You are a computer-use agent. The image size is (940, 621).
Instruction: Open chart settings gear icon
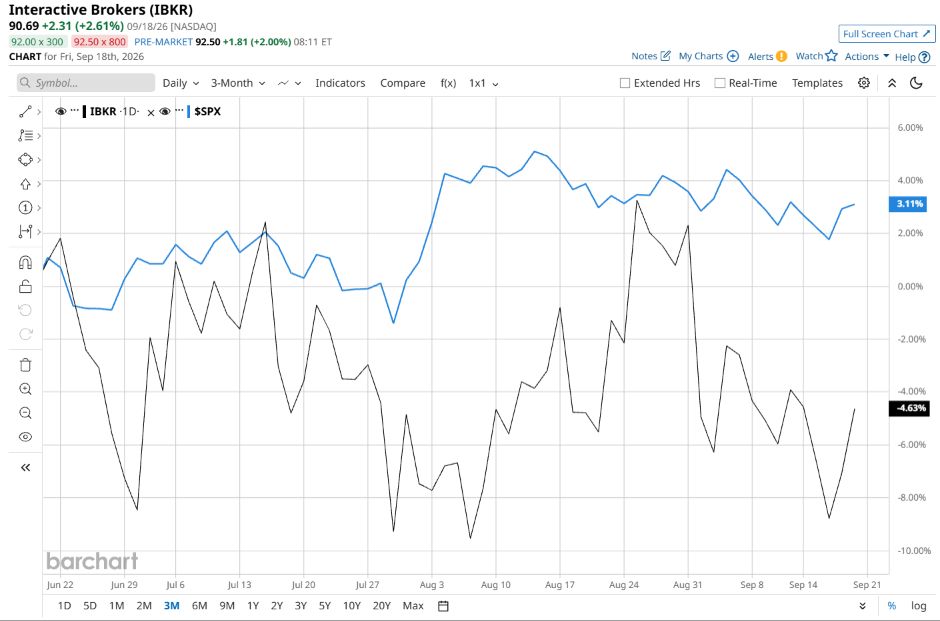pos(864,83)
